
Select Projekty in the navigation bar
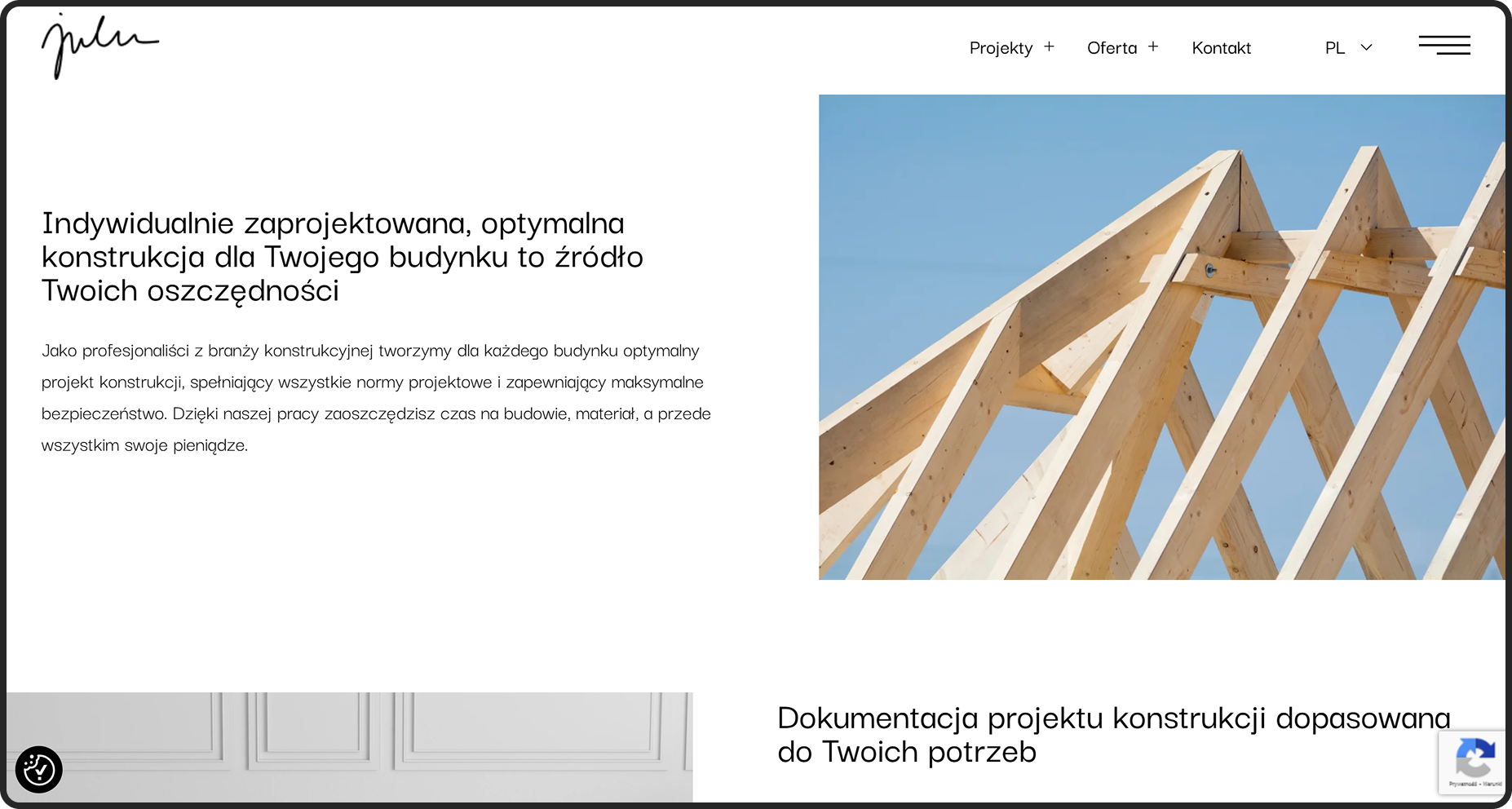click(1000, 48)
